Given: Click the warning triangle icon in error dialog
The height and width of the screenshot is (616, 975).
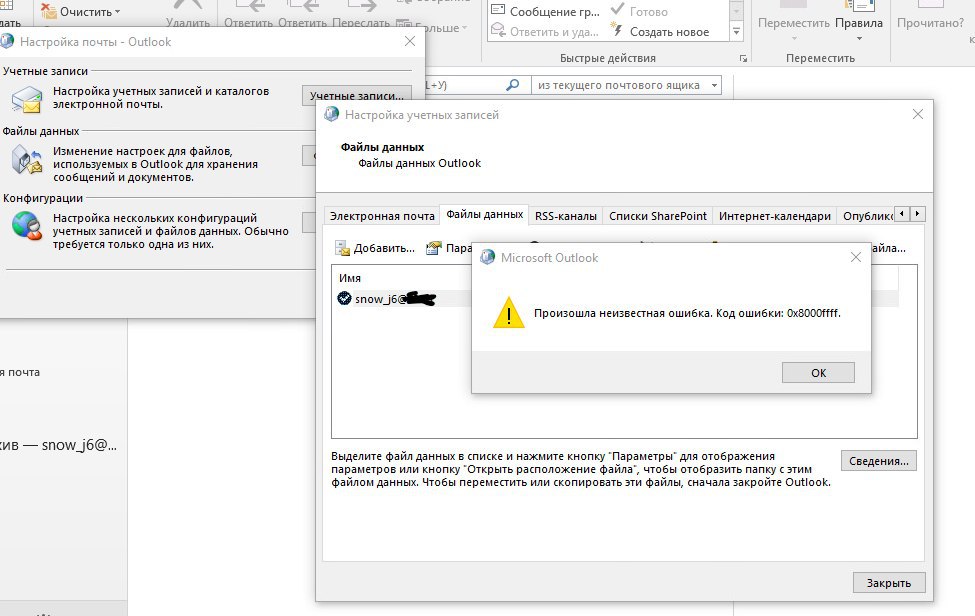Looking at the screenshot, I should (x=509, y=313).
